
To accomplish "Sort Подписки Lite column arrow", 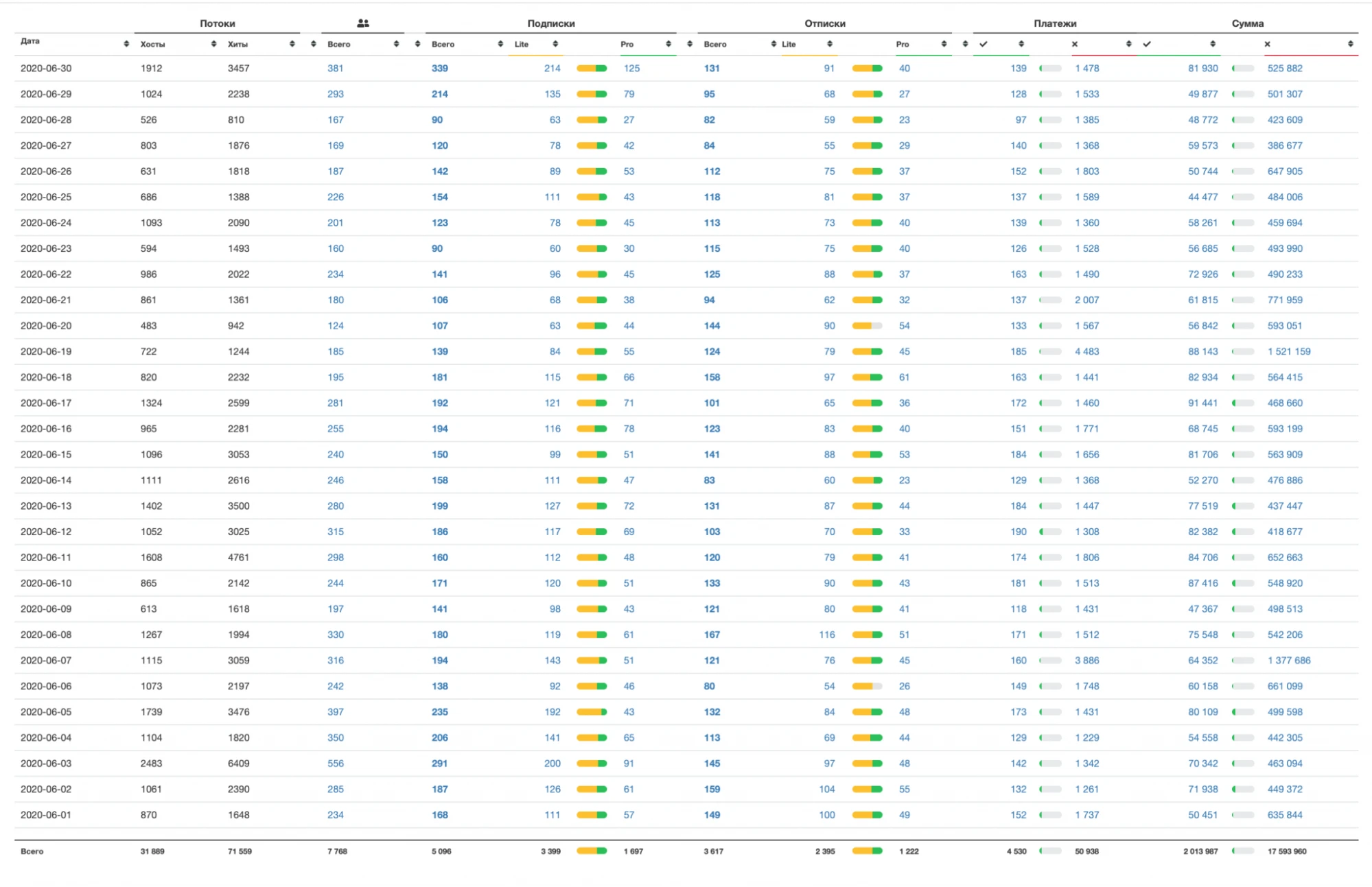I will [555, 44].
